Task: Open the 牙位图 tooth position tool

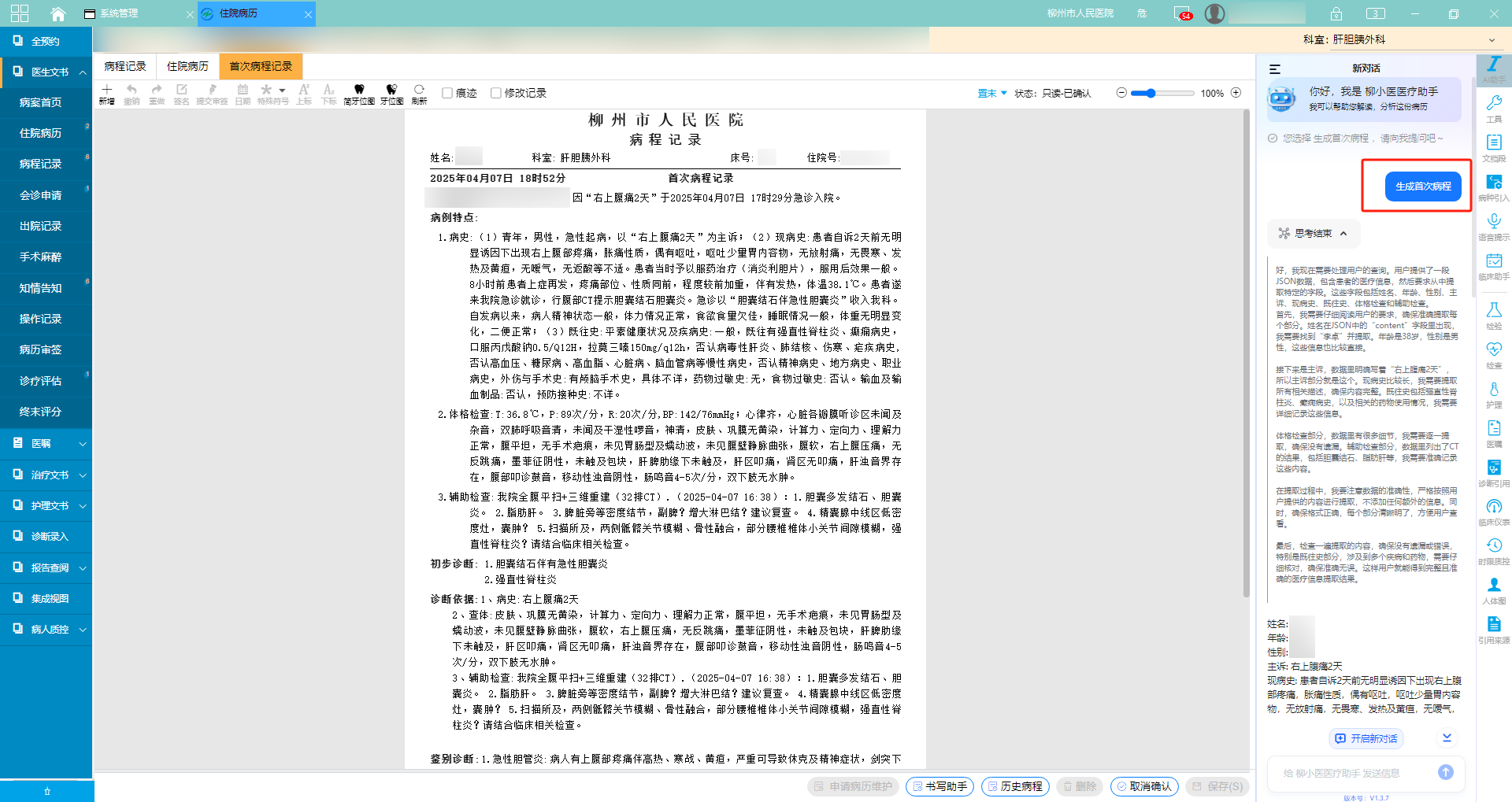Action: (x=391, y=90)
